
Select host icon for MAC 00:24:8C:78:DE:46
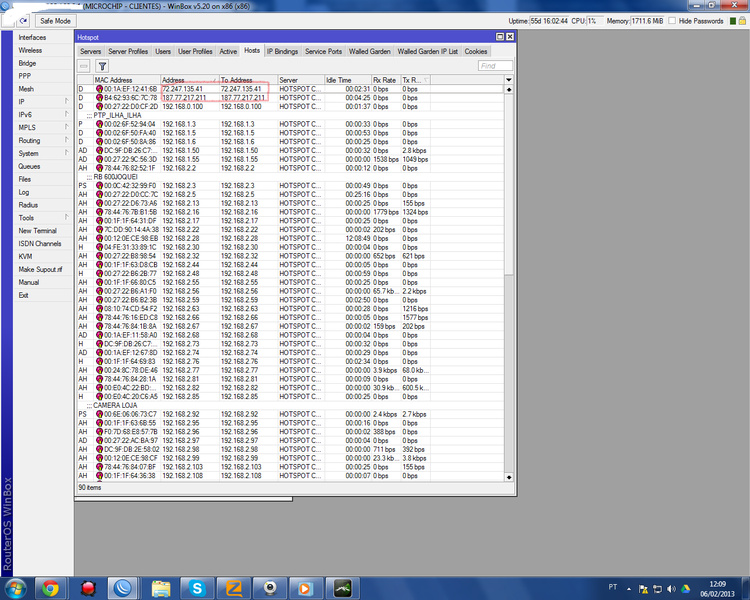[x=99, y=370]
